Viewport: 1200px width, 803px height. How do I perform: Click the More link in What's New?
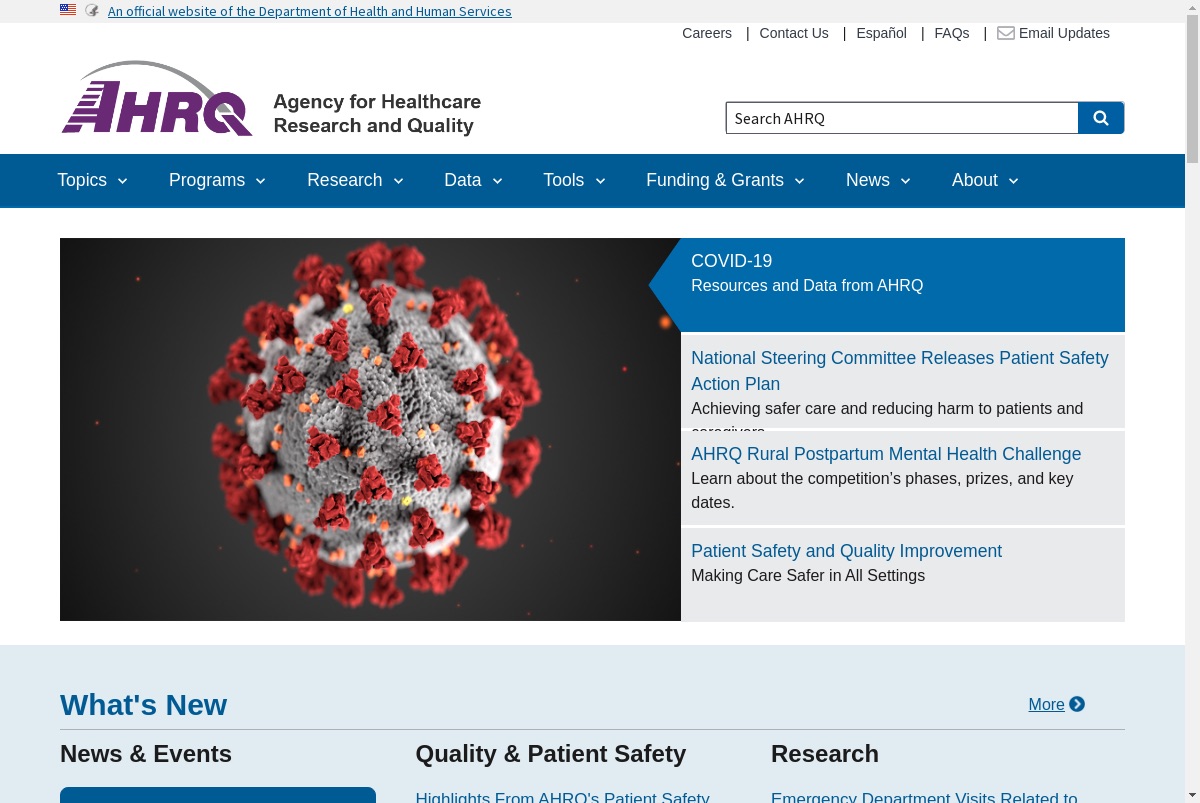click(x=1046, y=704)
